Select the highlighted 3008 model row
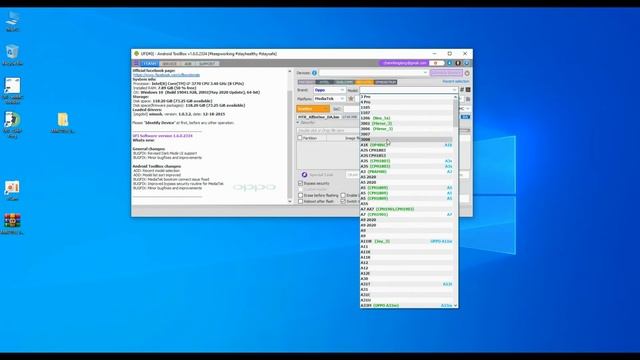The width and height of the screenshot is (640, 360). coord(407,140)
